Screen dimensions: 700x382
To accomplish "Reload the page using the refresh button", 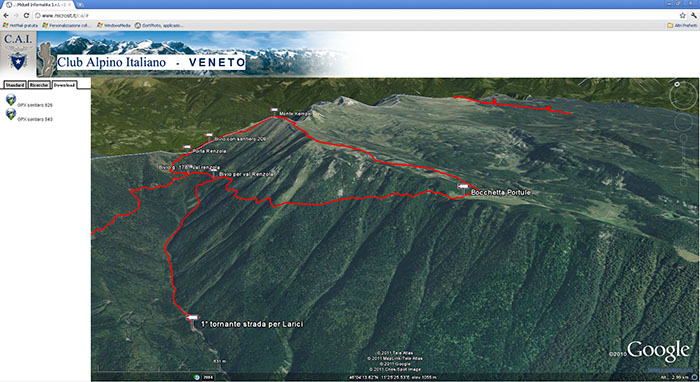I will tap(26, 15).
